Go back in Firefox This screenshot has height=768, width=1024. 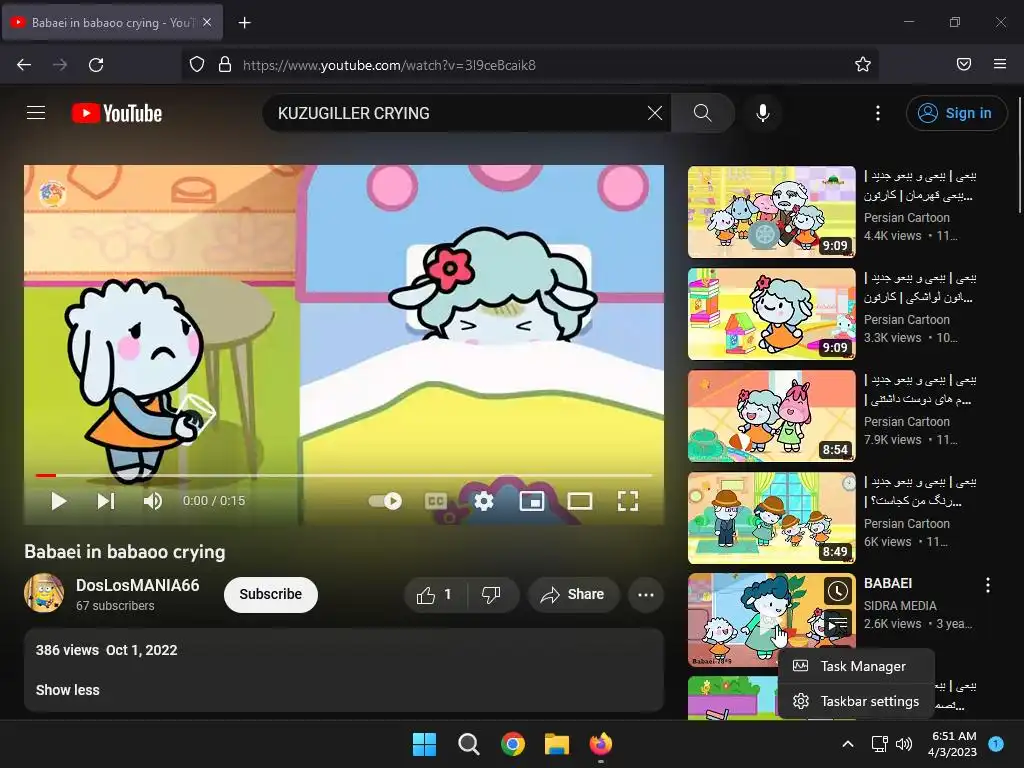24,65
